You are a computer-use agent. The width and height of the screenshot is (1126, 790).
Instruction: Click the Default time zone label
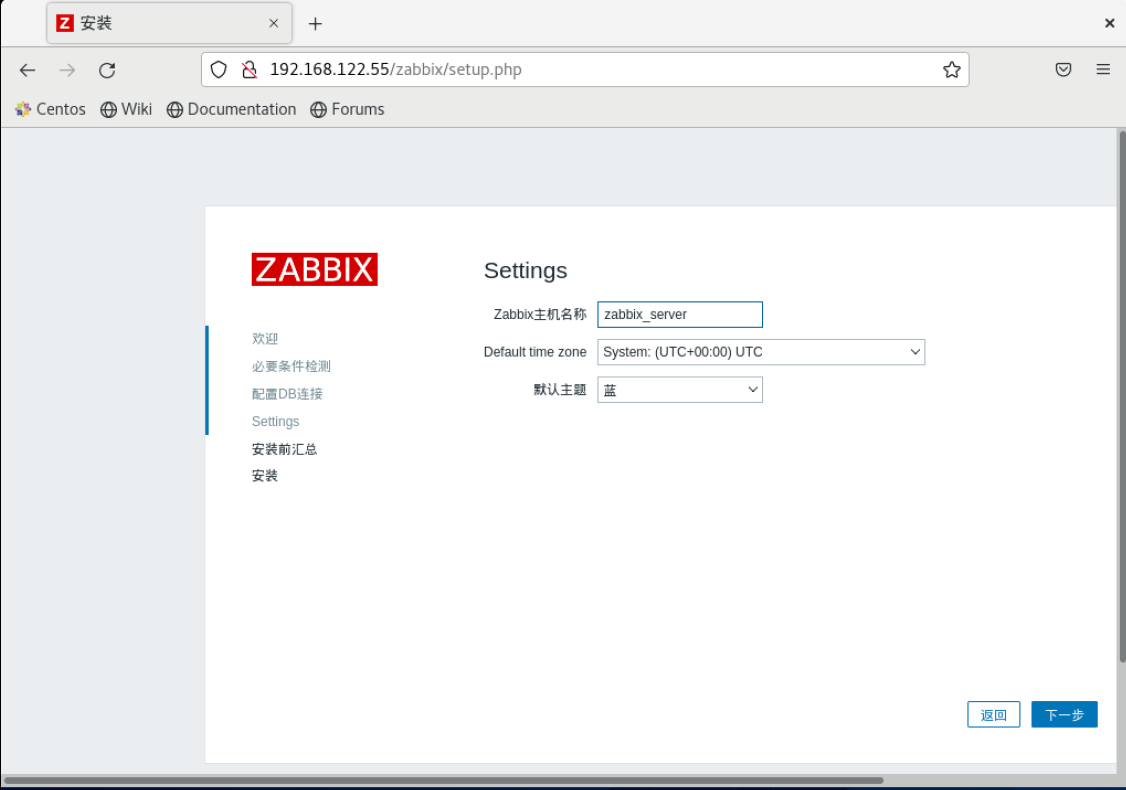[535, 352]
